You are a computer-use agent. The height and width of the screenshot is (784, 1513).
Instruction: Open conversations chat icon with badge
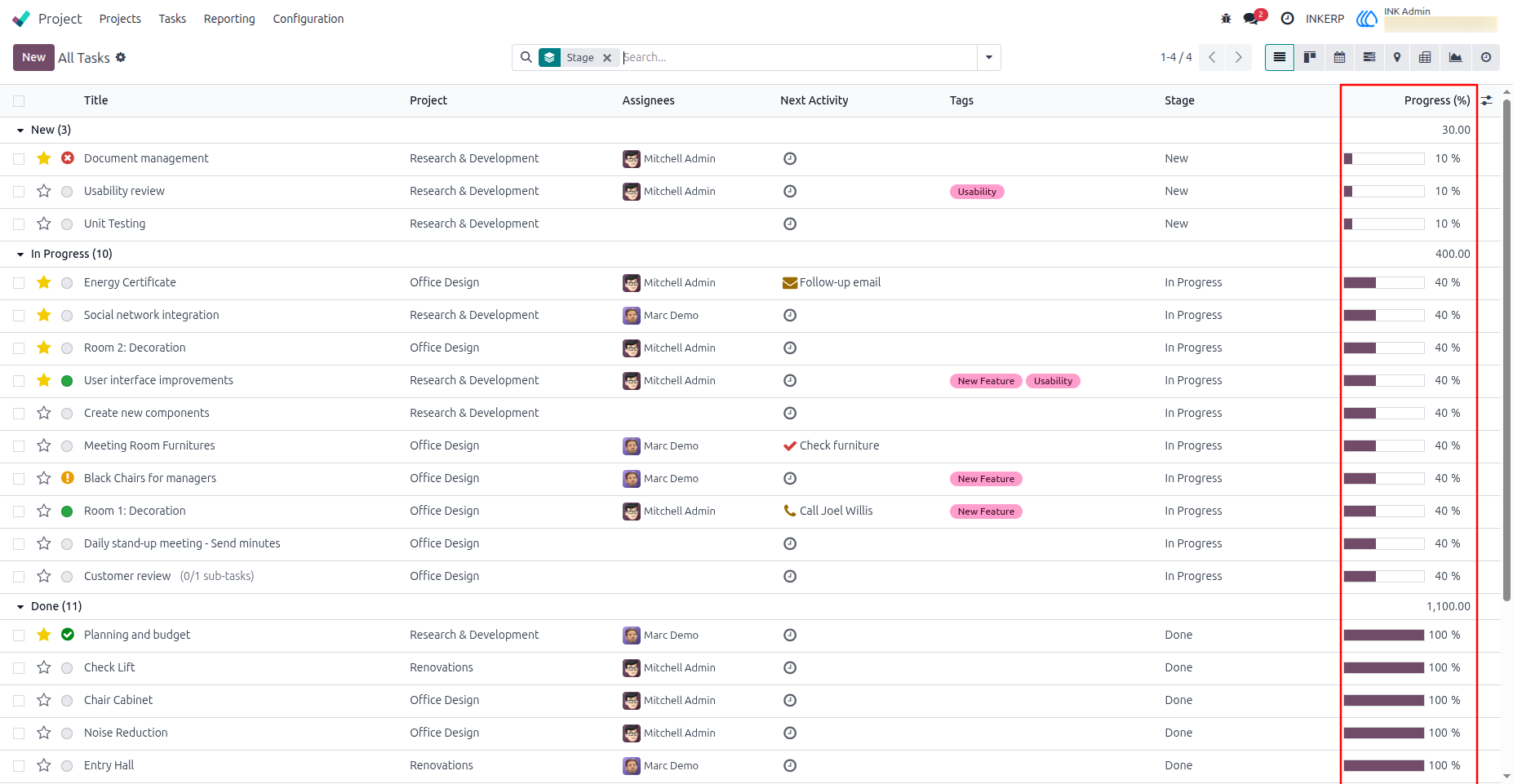[x=1253, y=18]
